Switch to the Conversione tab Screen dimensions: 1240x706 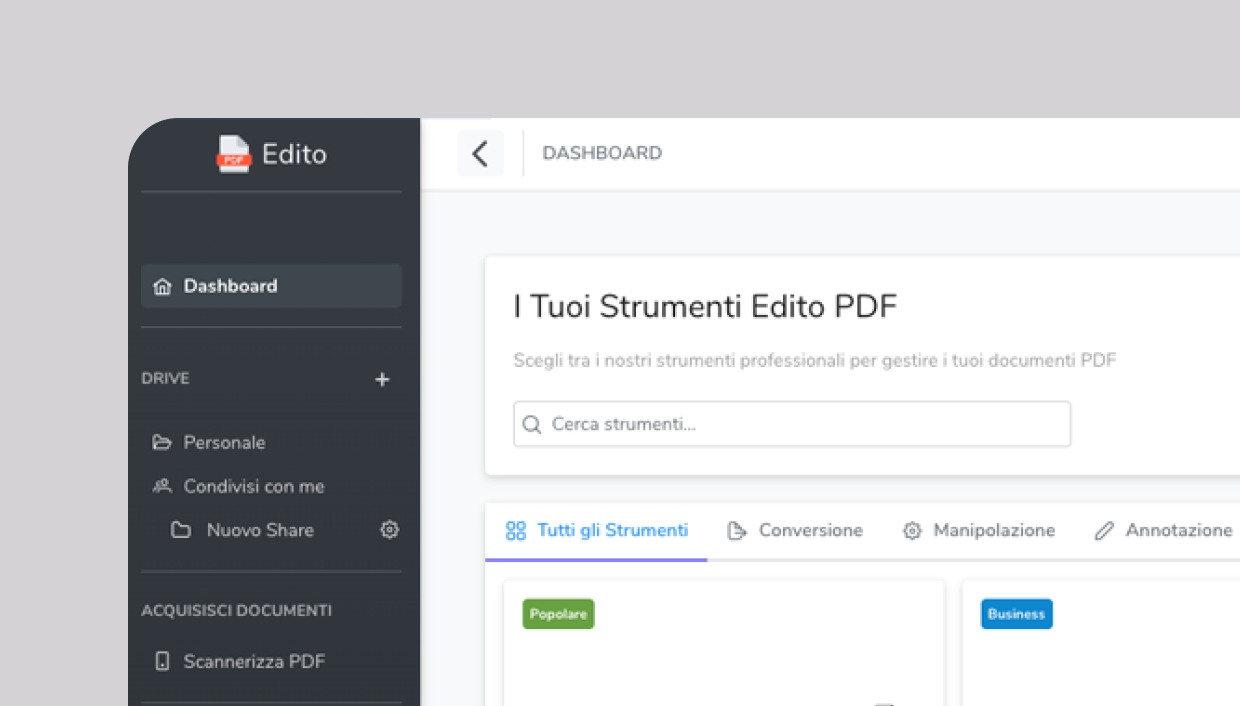click(x=795, y=530)
